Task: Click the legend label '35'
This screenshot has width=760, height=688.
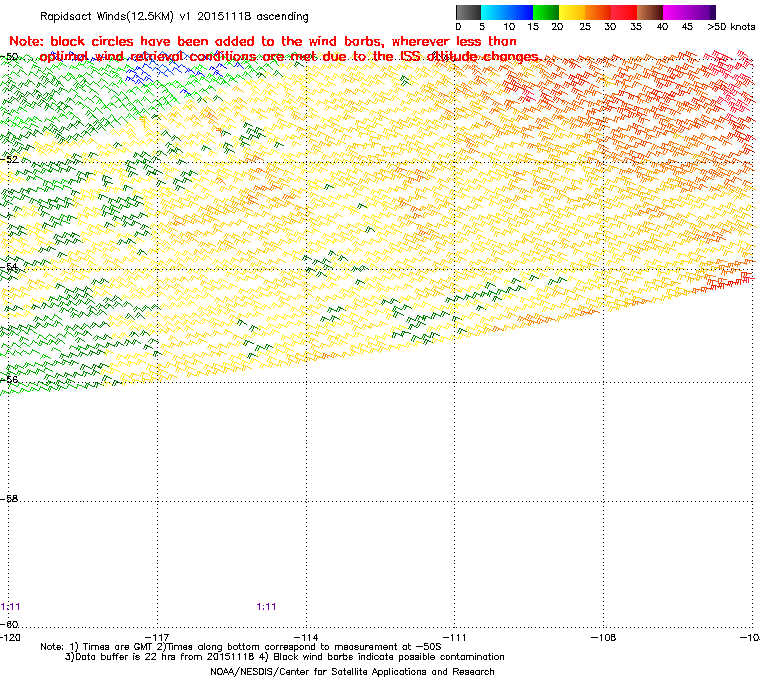Action: 636,27
